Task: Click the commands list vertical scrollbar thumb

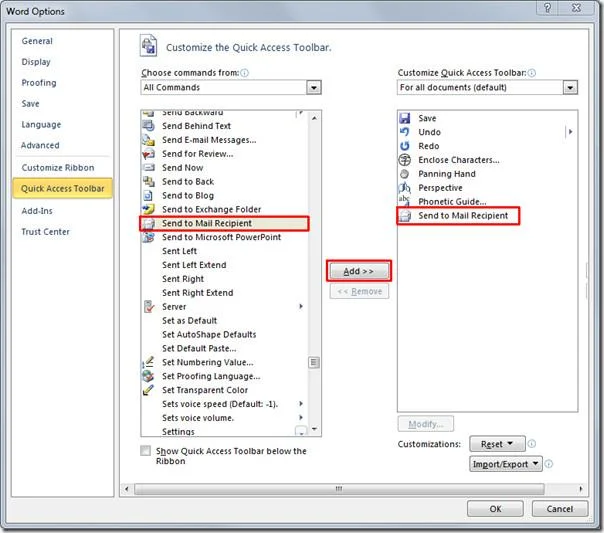Action: click(x=314, y=362)
